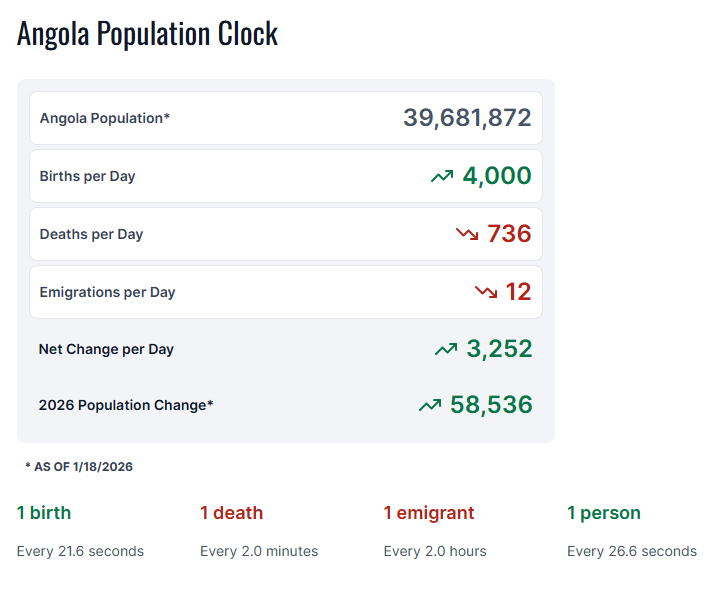This screenshot has height=589, width=713.
Task: Click the green '1 person' text
Action: click(x=604, y=513)
